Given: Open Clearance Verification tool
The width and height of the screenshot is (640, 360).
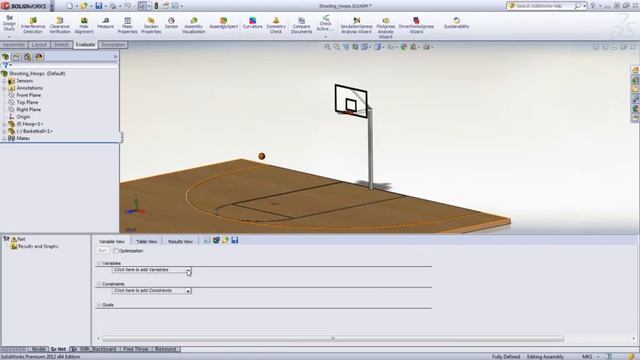Looking at the screenshot, I should coord(60,26).
